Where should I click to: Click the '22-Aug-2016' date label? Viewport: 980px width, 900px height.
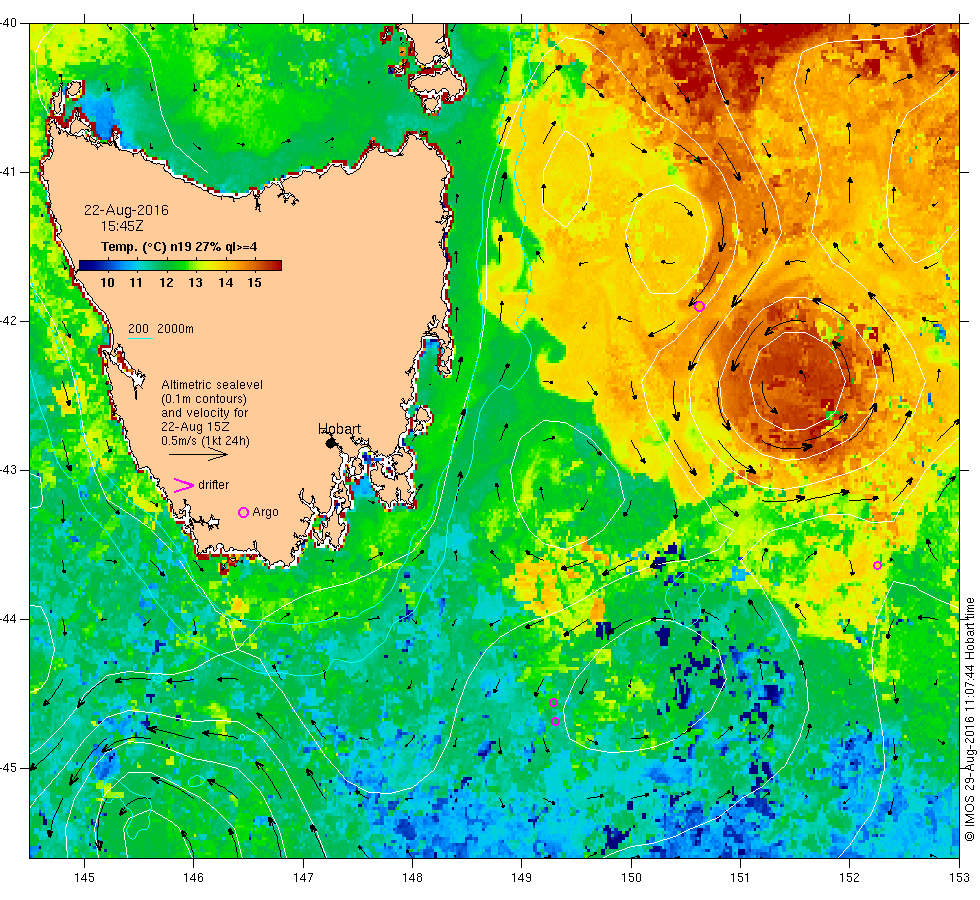[126, 210]
